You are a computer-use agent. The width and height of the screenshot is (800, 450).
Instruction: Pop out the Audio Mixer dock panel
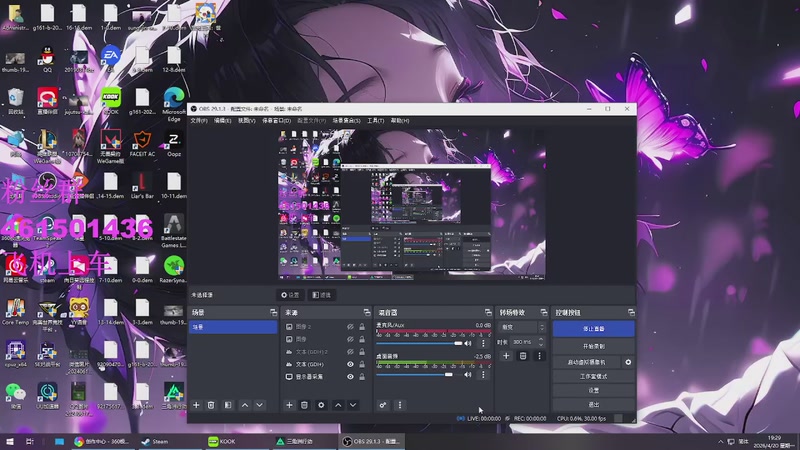click(488, 312)
